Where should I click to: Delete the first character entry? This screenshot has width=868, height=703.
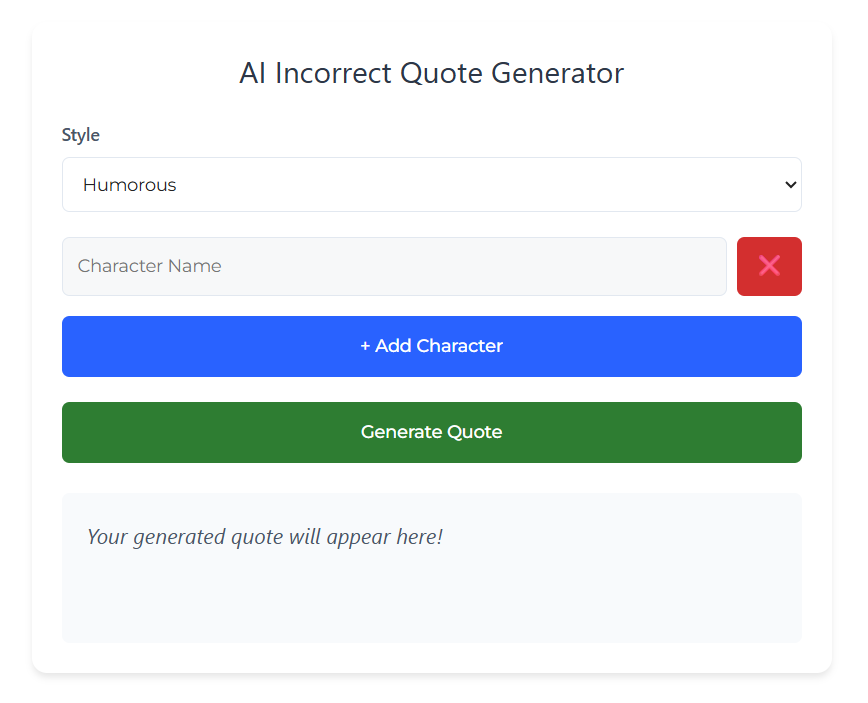[x=769, y=266]
